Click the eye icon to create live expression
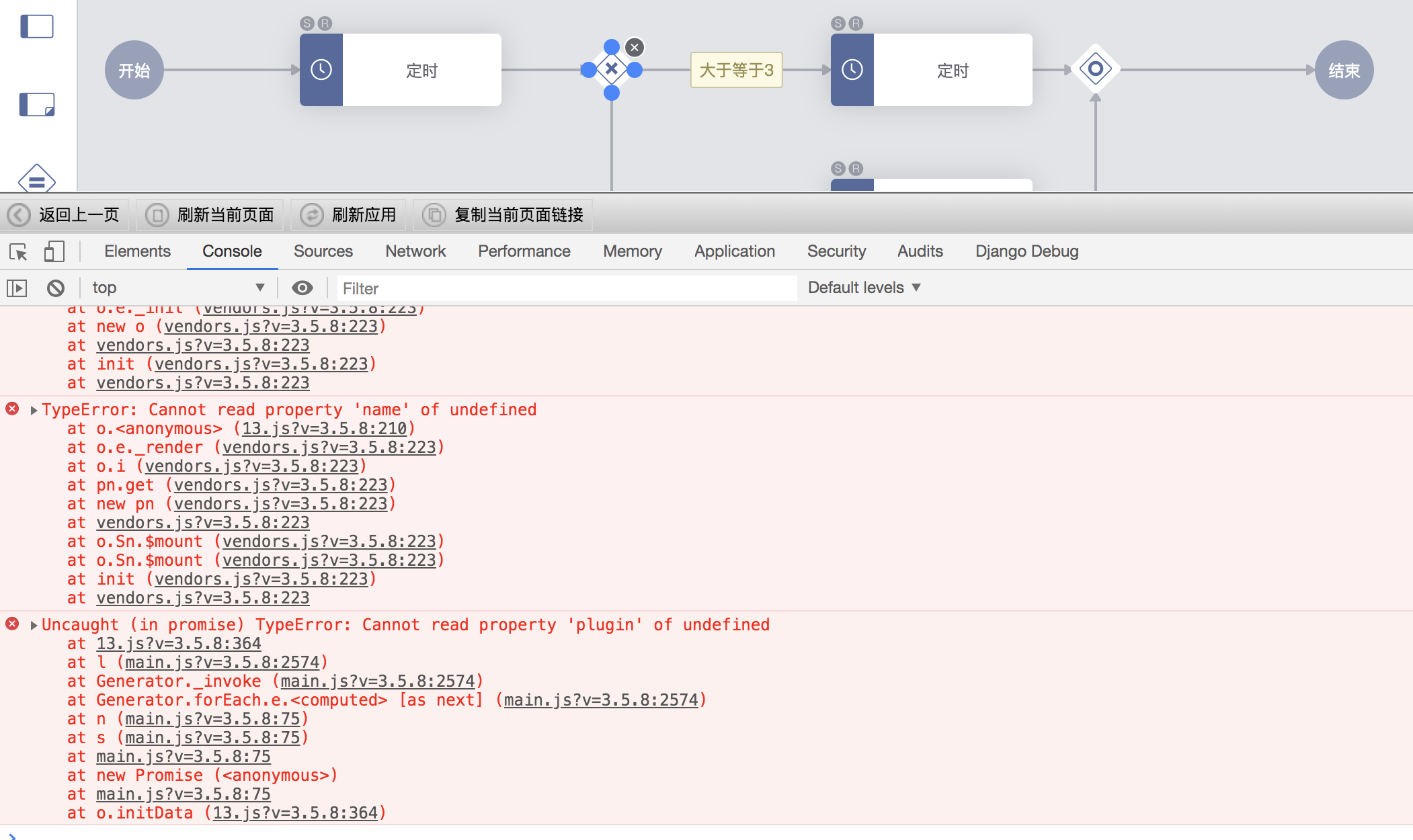Image resolution: width=1413 pixels, height=840 pixels. [x=302, y=287]
